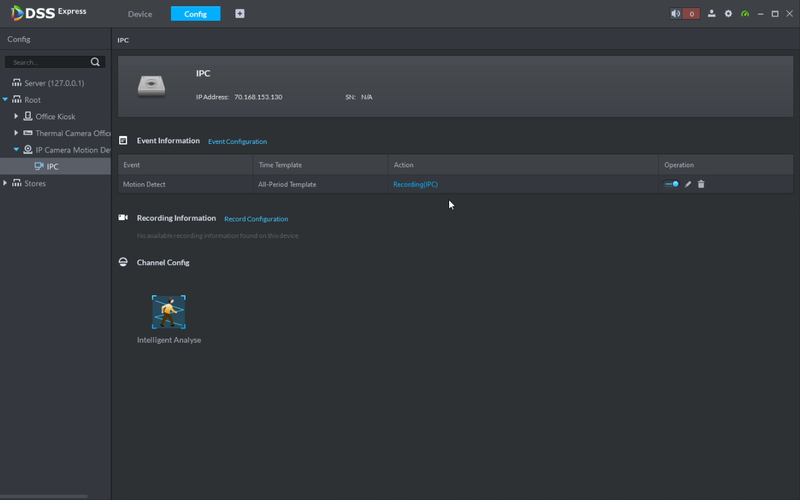Click the Operation column header

coord(726,165)
